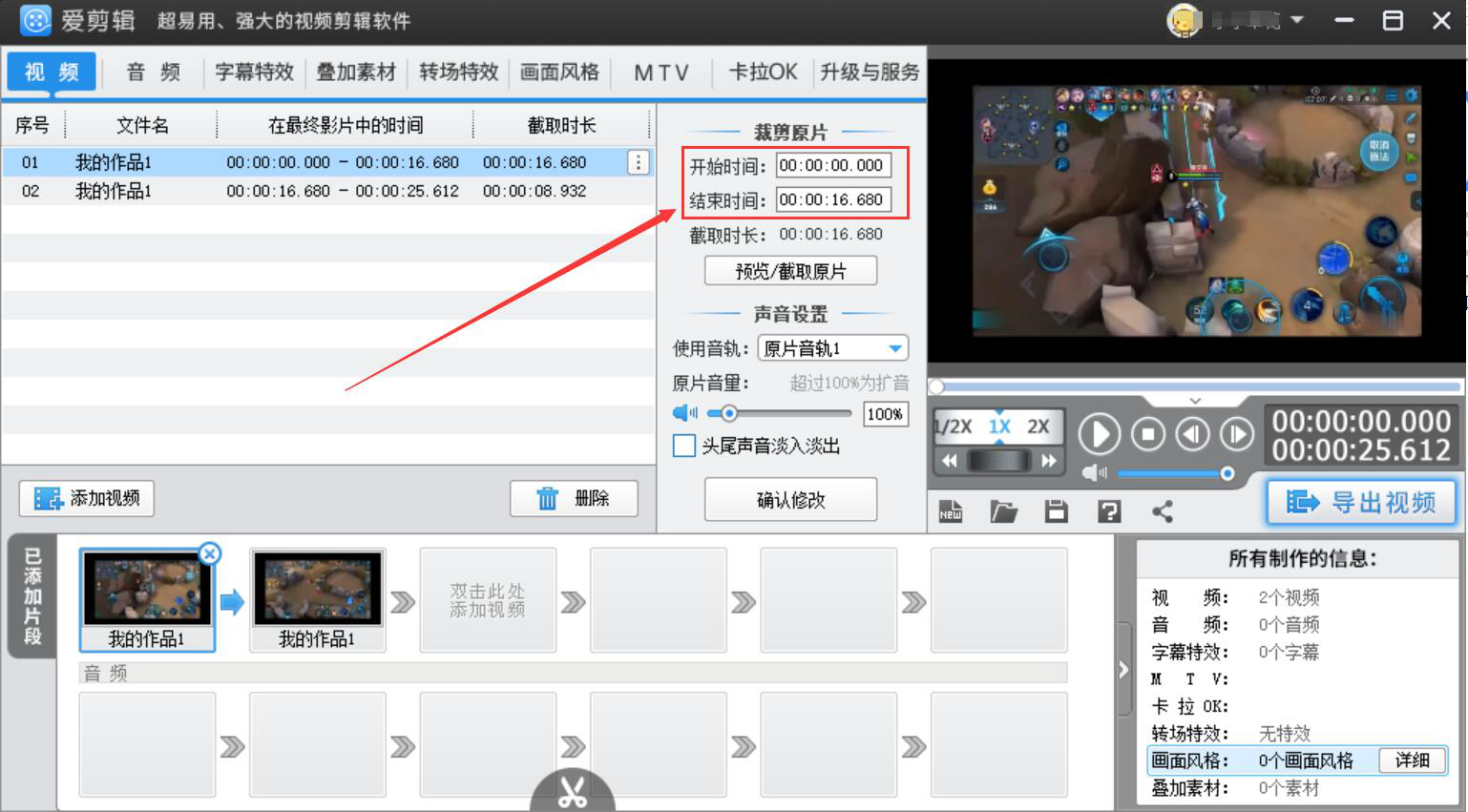Click the 在最终影片中的时间 column header
Screen dimensions: 1468x812
pos(346,125)
